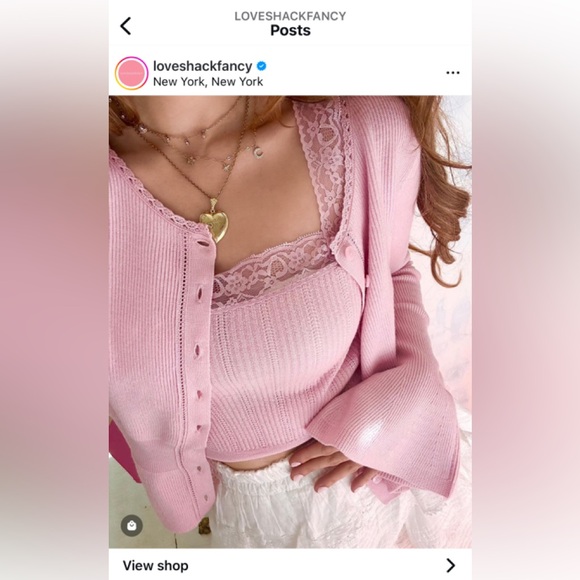Viewport: 580px width, 580px height.
Task: Tap the gold heart locket in photo
Action: coord(214,221)
